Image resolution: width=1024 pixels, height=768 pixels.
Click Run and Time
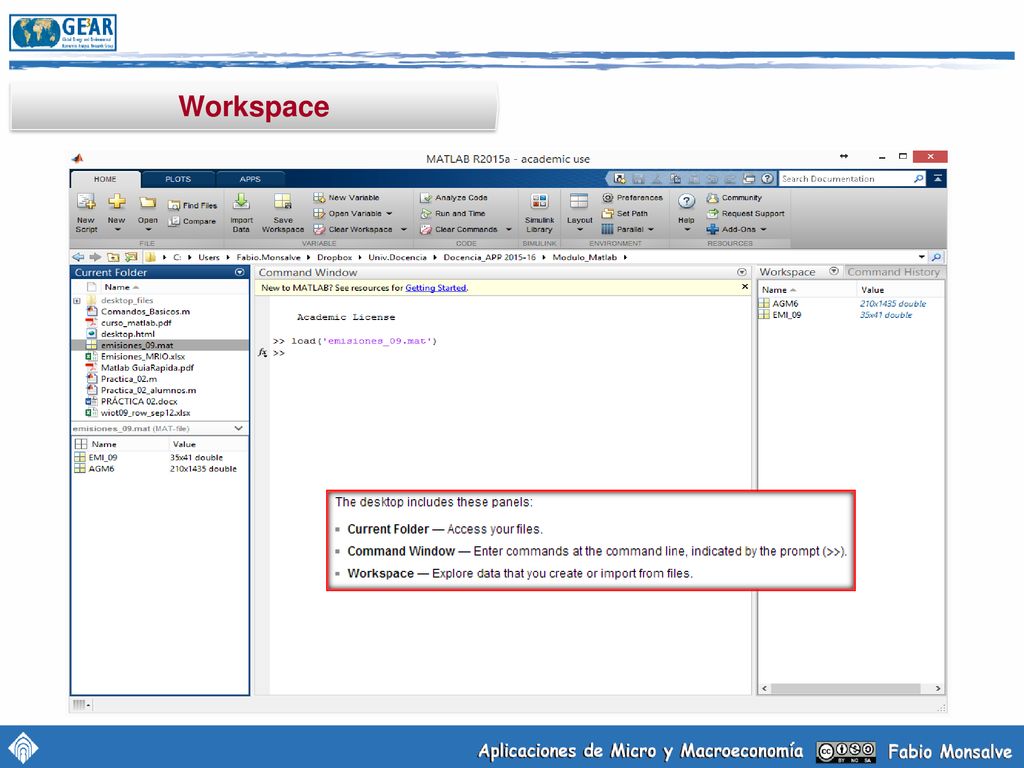[x=453, y=214]
